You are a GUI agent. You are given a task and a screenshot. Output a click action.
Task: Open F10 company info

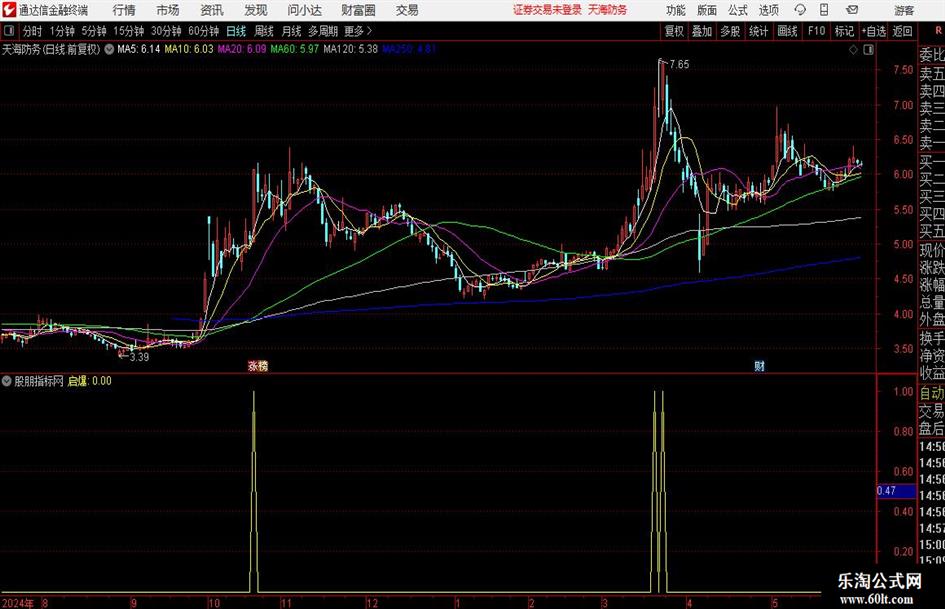[816, 31]
